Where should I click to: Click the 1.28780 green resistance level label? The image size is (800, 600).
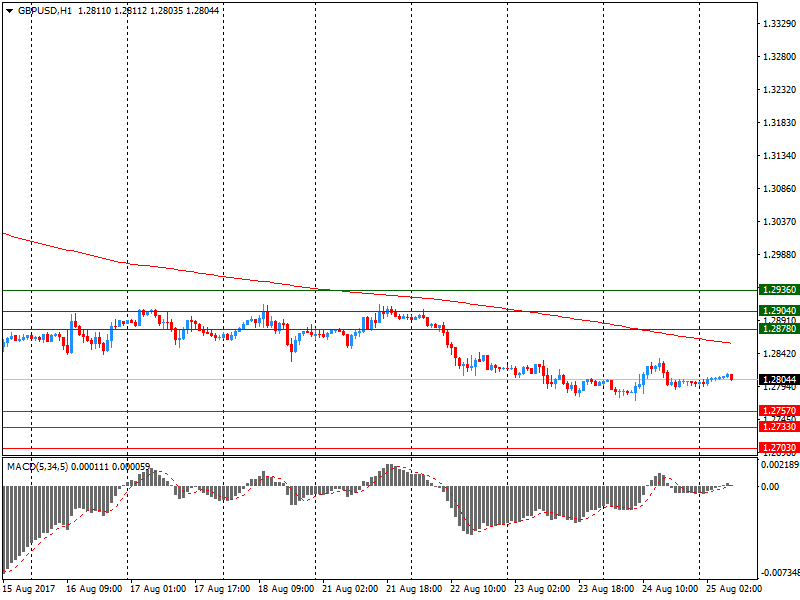[779, 329]
